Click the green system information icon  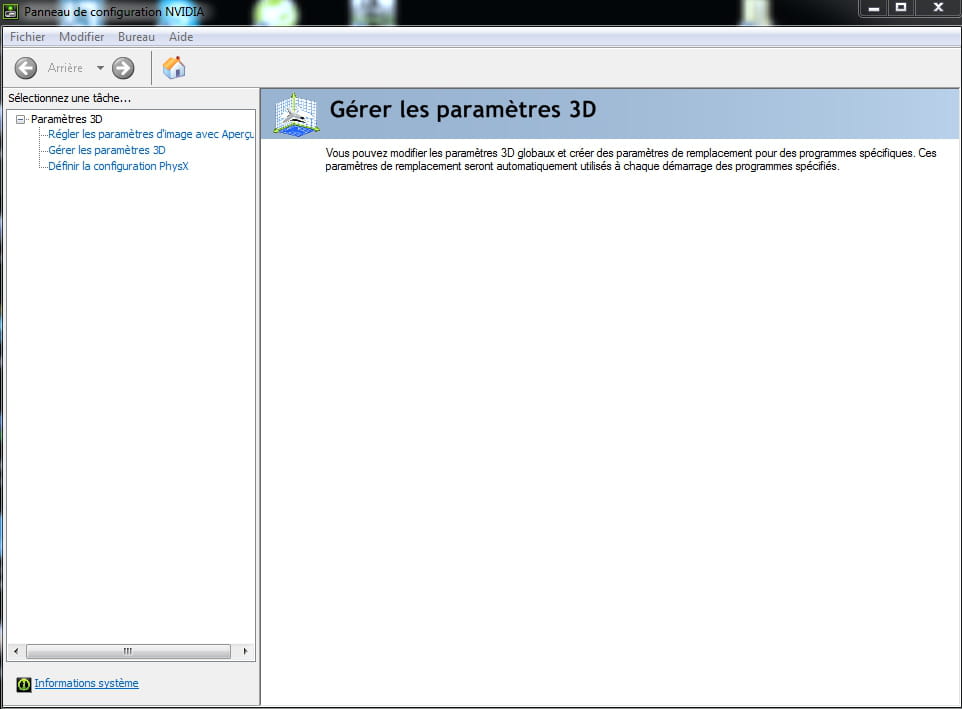(x=24, y=684)
